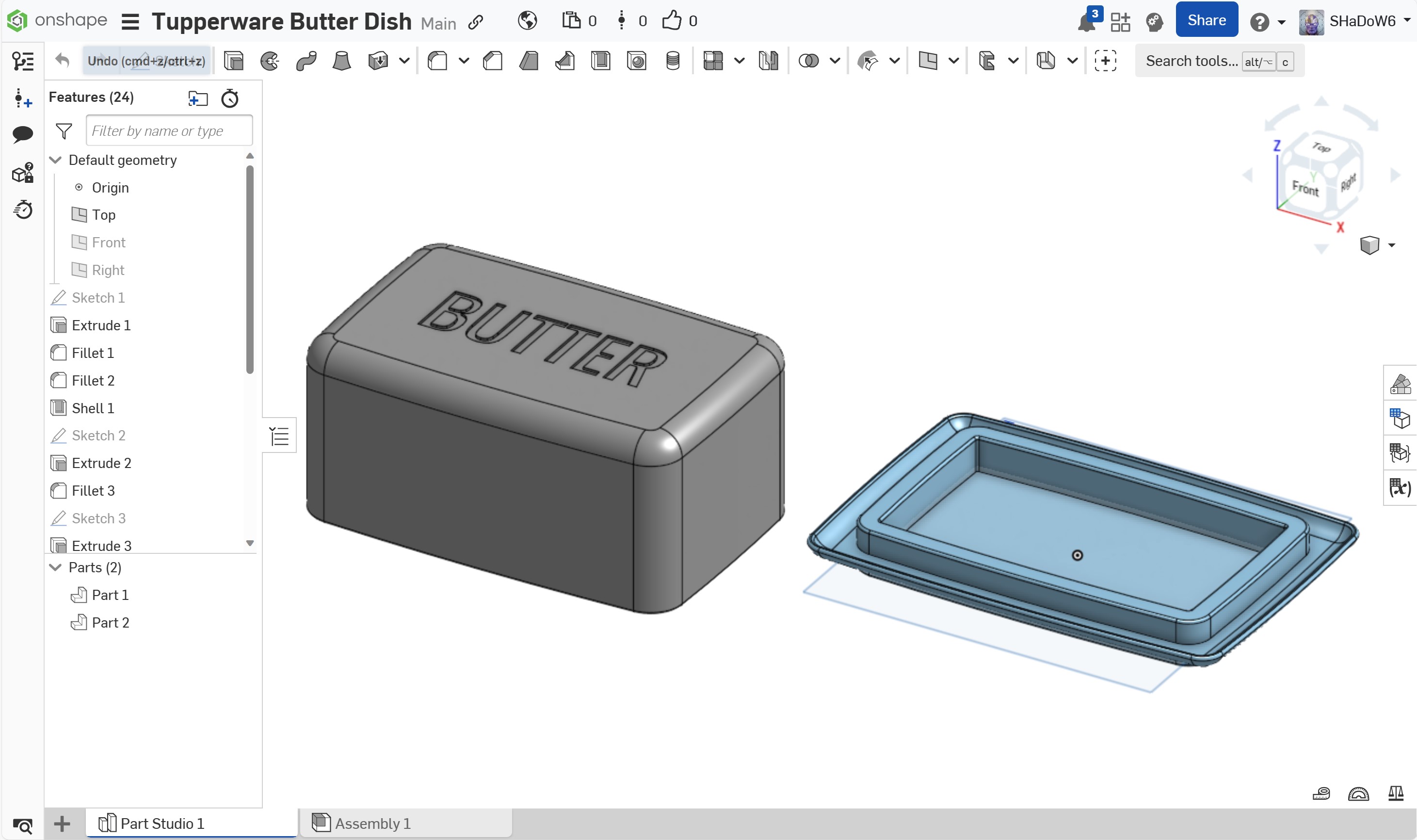
Task: Open the hamburger document menu
Action: click(x=130, y=21)
